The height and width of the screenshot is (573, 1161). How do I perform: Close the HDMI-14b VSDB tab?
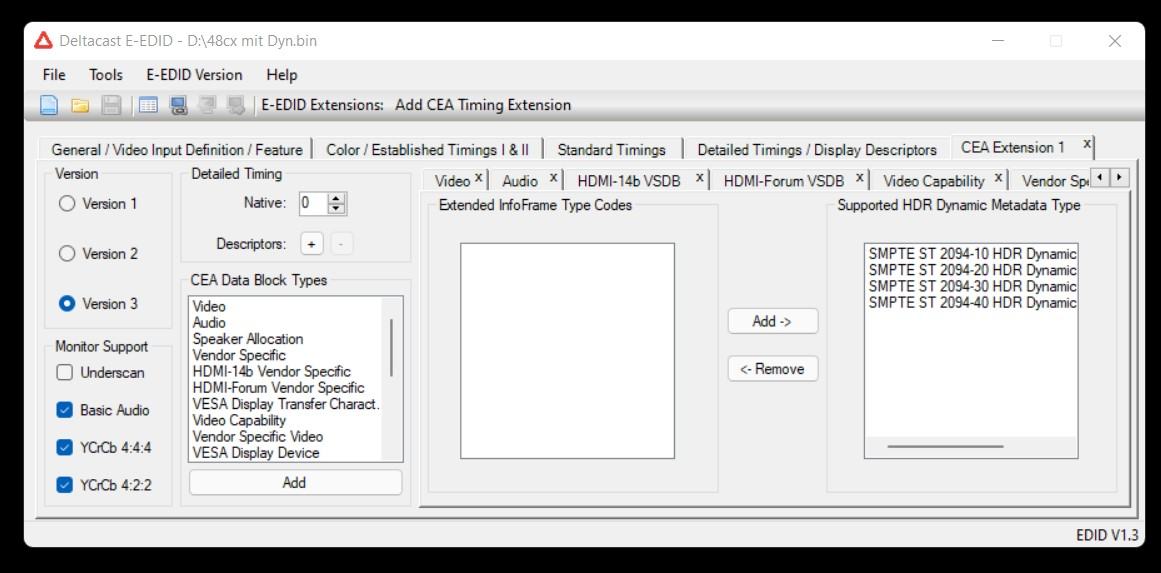click(x=700, y=178)
